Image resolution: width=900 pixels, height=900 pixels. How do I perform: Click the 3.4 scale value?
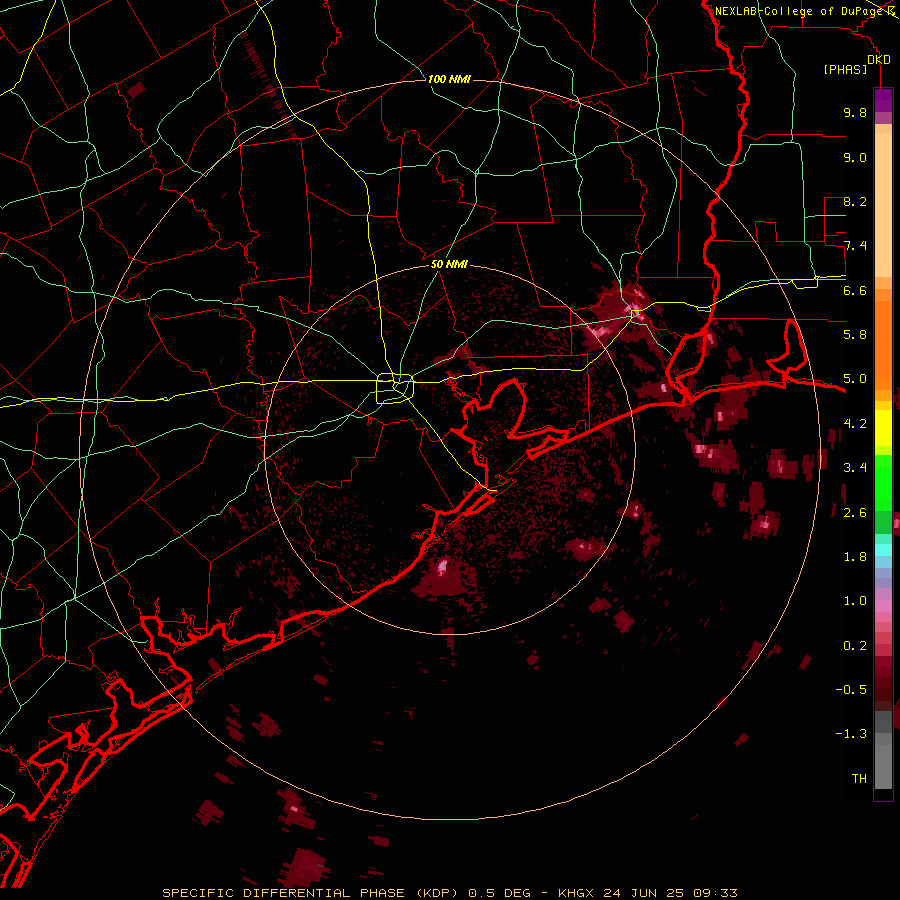(x=855, y=468)
